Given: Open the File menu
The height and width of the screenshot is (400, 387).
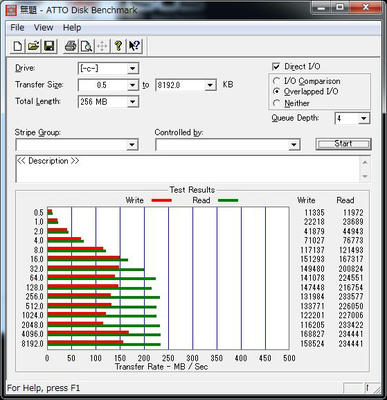Looking at the screenshot, I should 17,28.
